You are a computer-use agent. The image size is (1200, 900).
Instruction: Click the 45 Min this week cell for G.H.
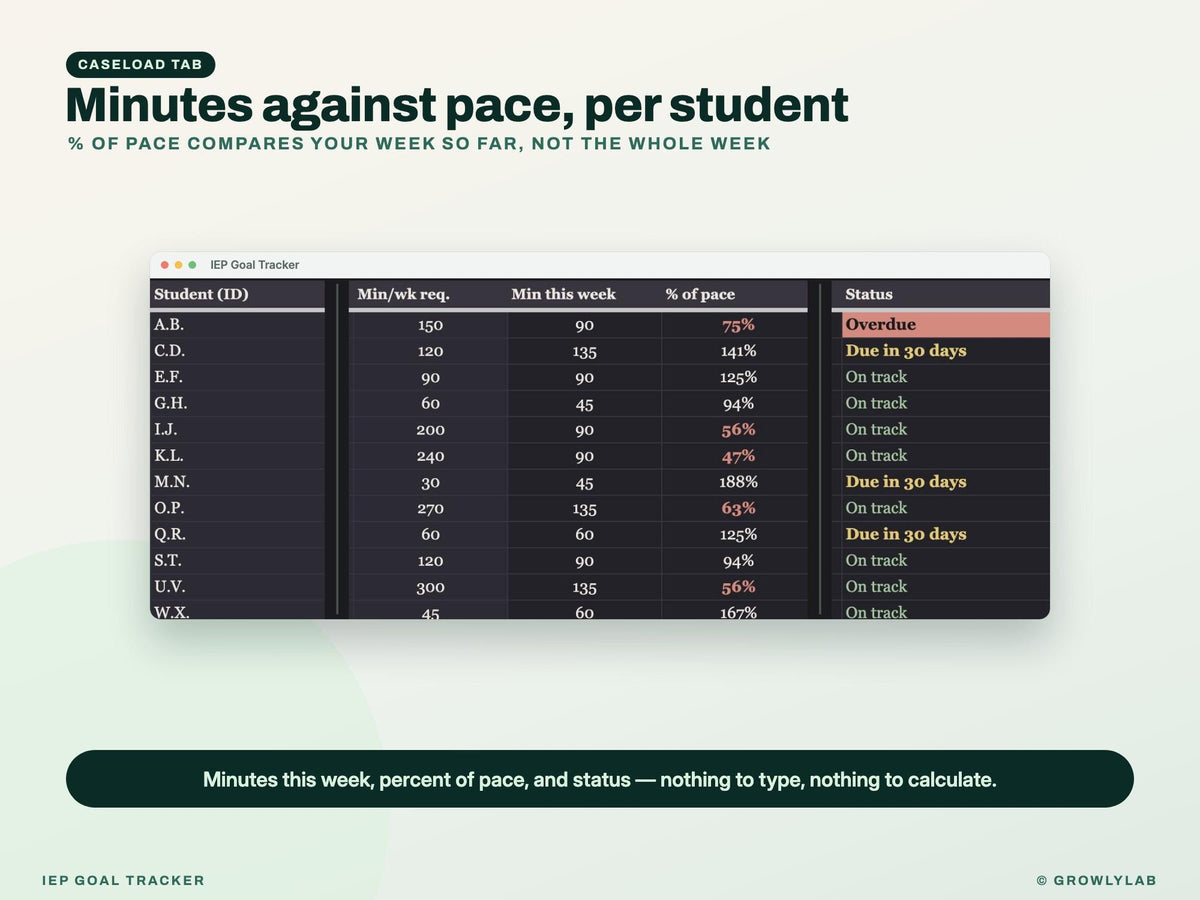coord(584,403)
